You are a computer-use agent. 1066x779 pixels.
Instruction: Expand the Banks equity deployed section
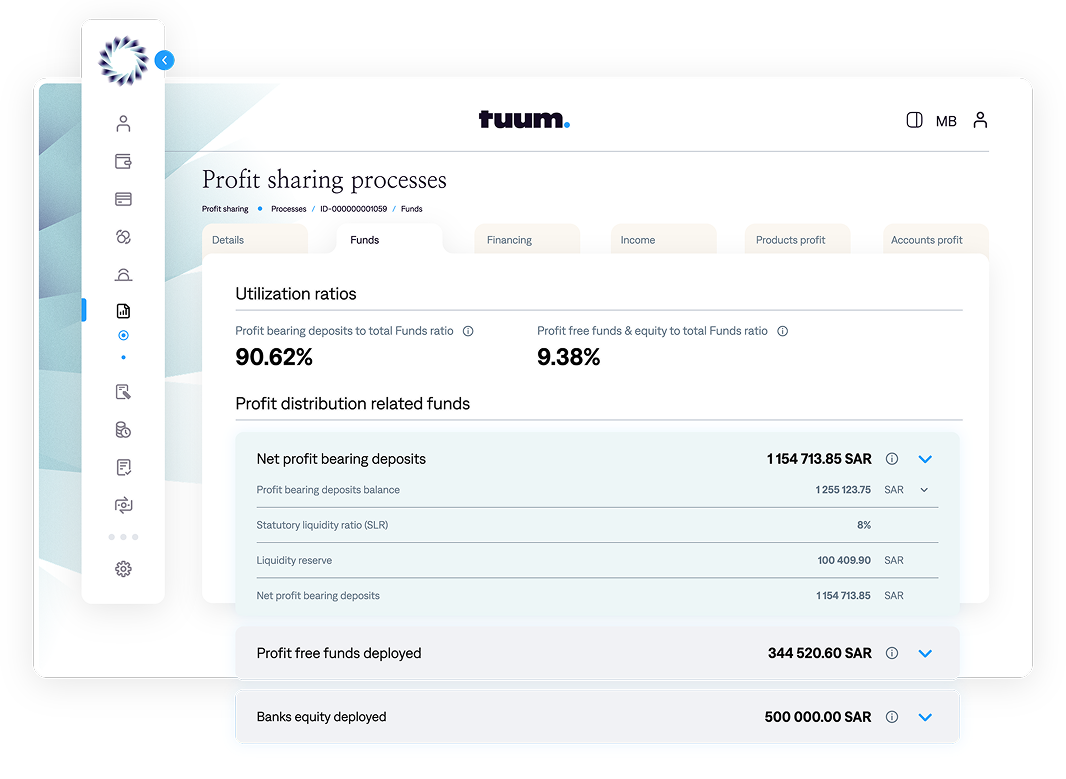click(x=925, y=717)
